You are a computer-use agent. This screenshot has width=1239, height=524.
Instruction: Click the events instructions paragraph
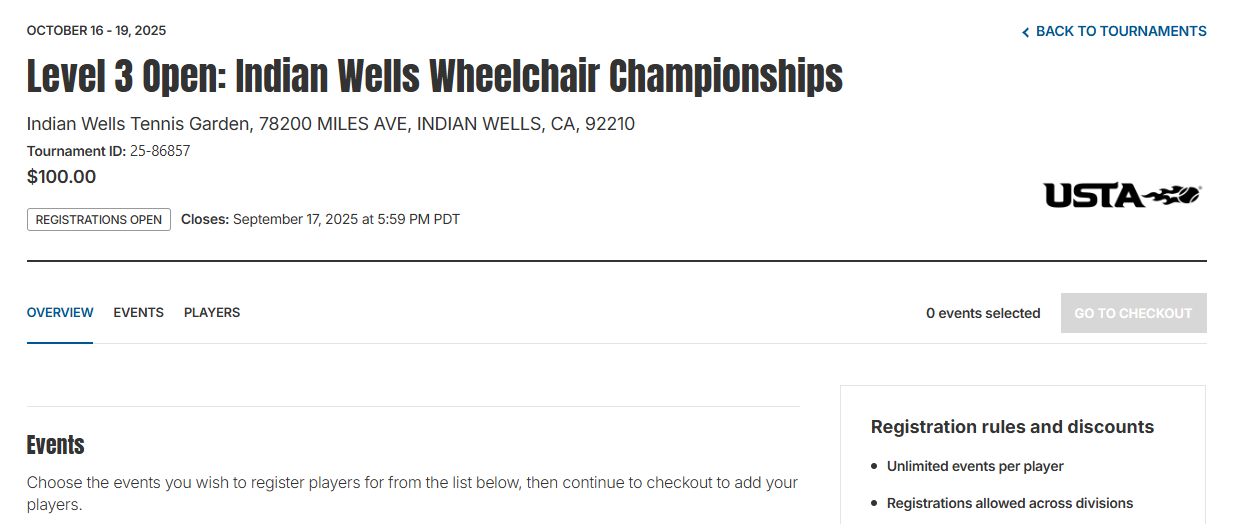pyautogui.click(x=412, y=493)
